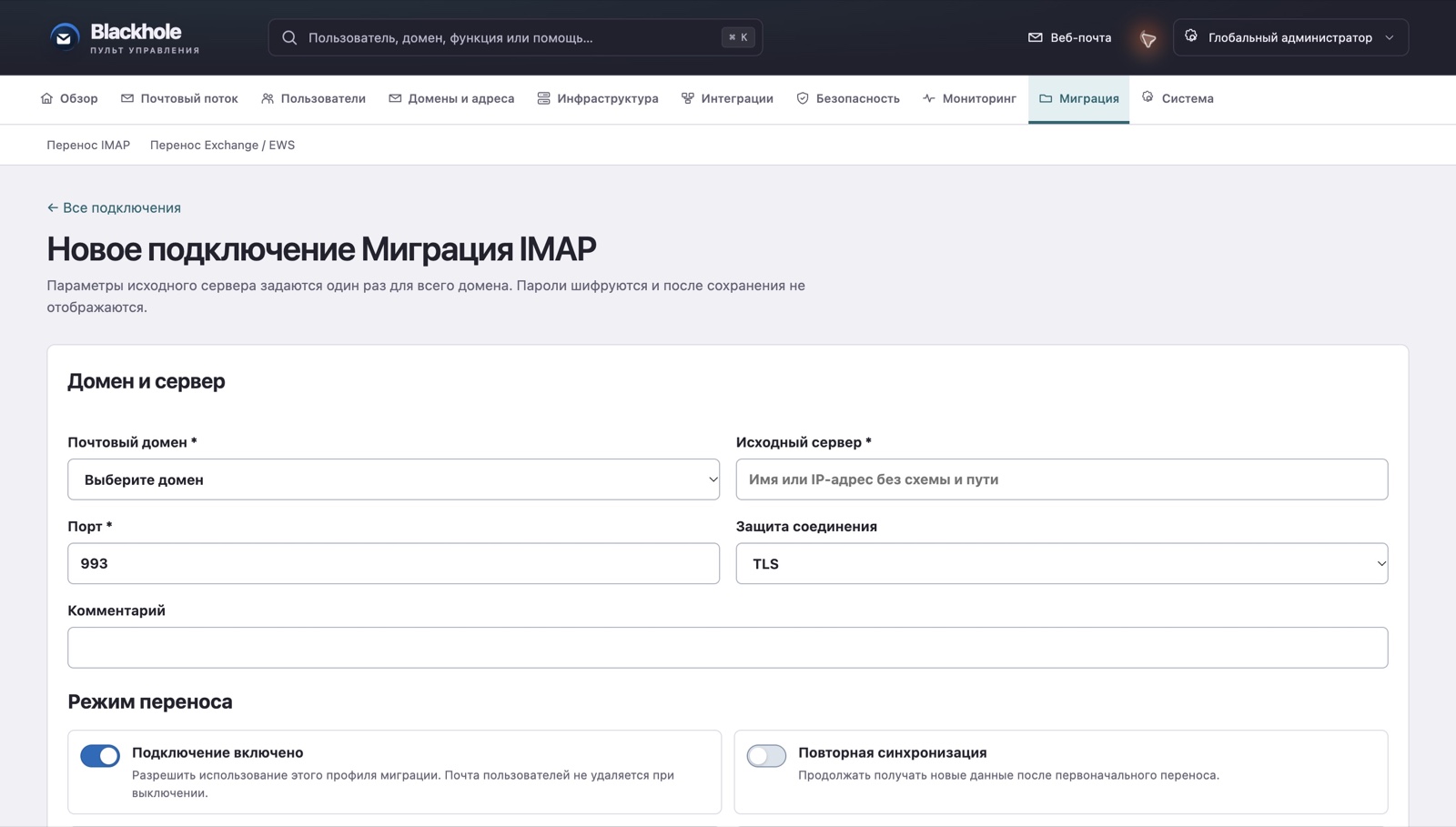
Task: Return via Все подключения link text
Action: 122,207
